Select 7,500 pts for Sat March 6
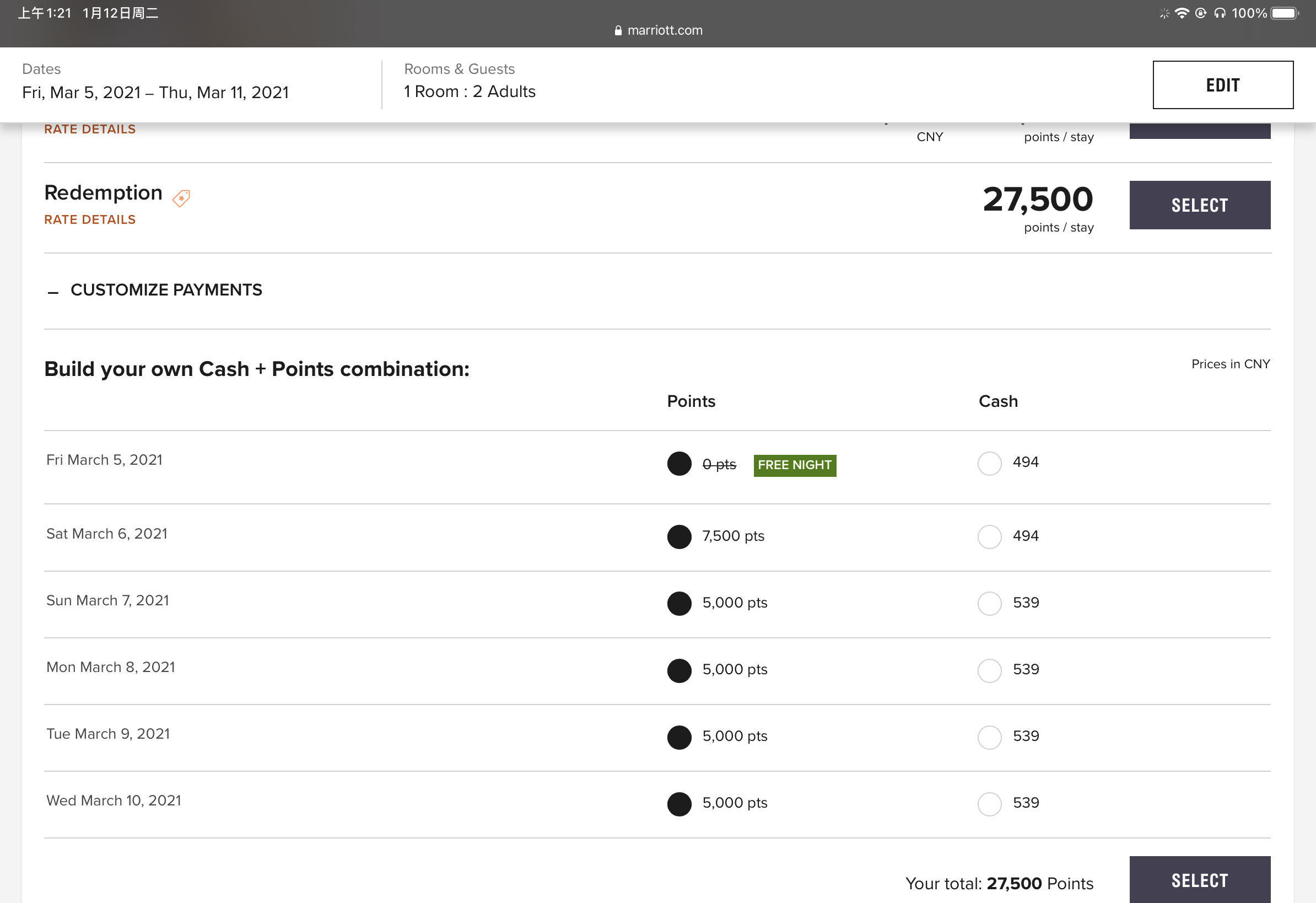1316x903 pixels. click(x=679, y=536)
